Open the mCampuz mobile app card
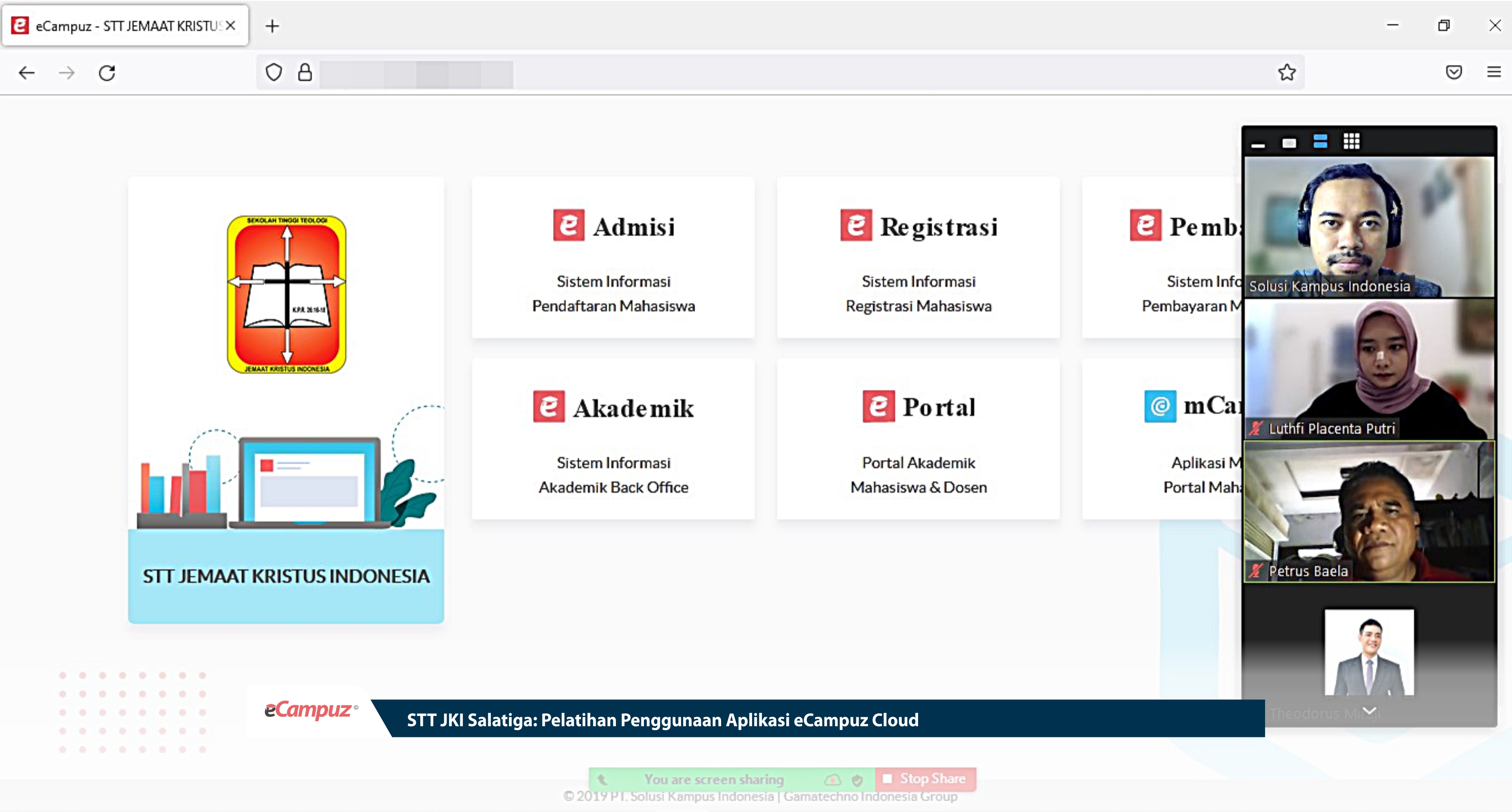 (1162, 439)
